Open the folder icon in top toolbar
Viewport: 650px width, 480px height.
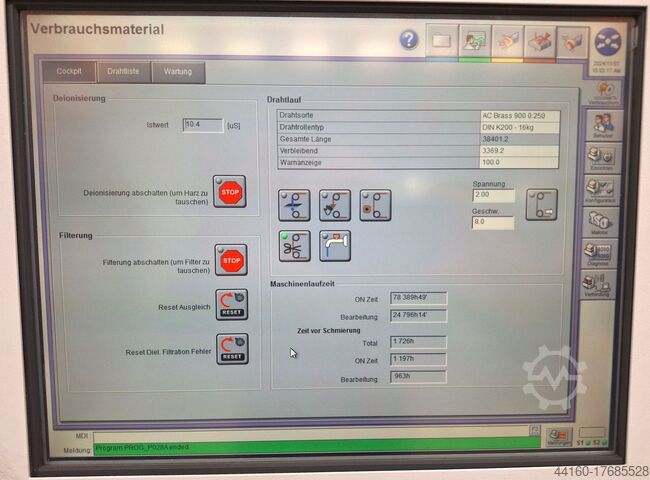pyautogui.click(x=441, y=39)
